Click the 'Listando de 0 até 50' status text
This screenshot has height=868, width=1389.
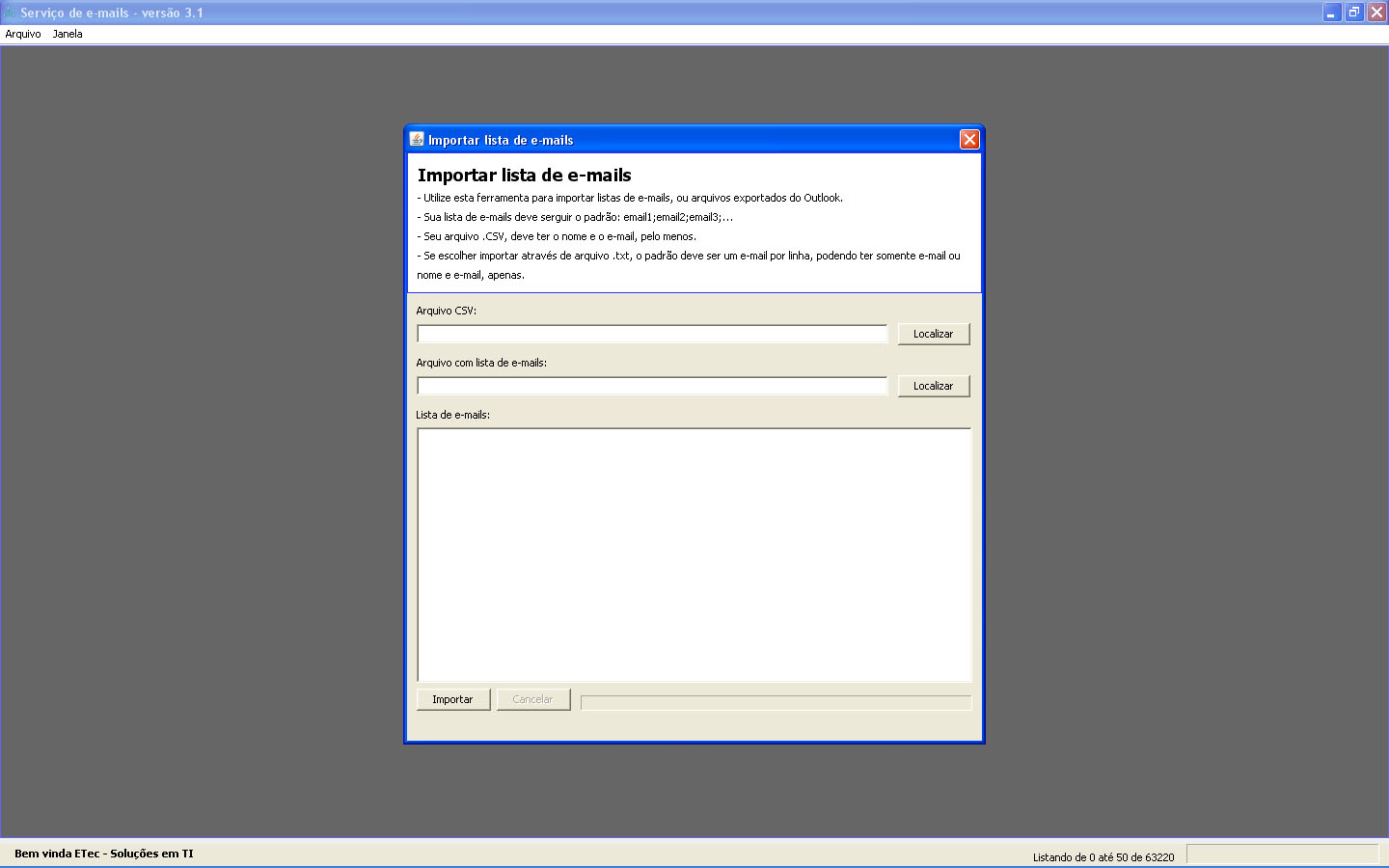click(1103, 857)
